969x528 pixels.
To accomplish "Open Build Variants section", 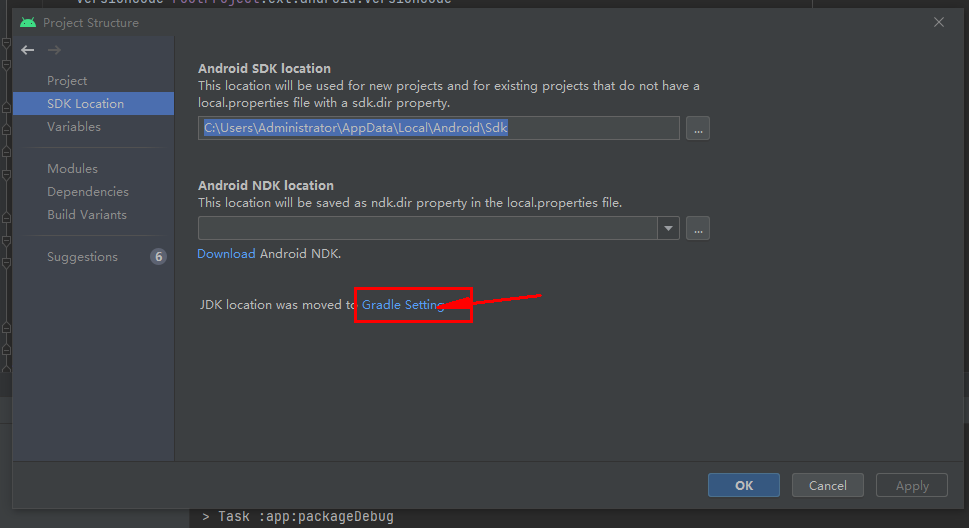I will 87,215.
